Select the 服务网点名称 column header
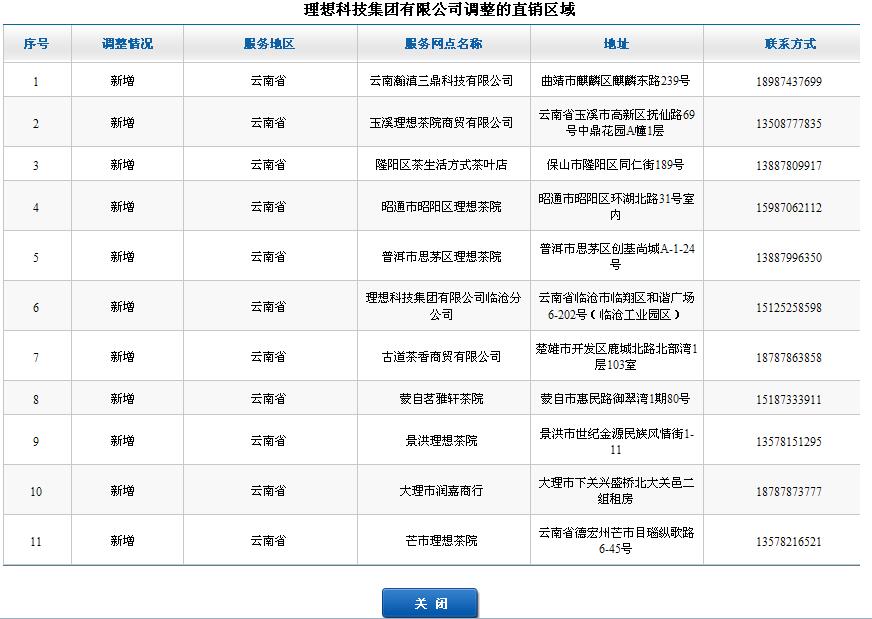This screenshot has height=619, width=872. [443, 44]
